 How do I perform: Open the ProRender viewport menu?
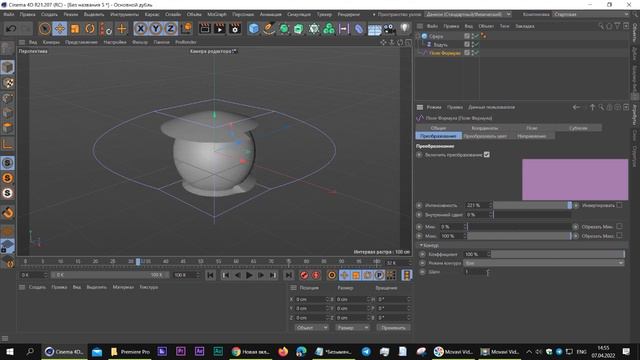tap(186, 42)
